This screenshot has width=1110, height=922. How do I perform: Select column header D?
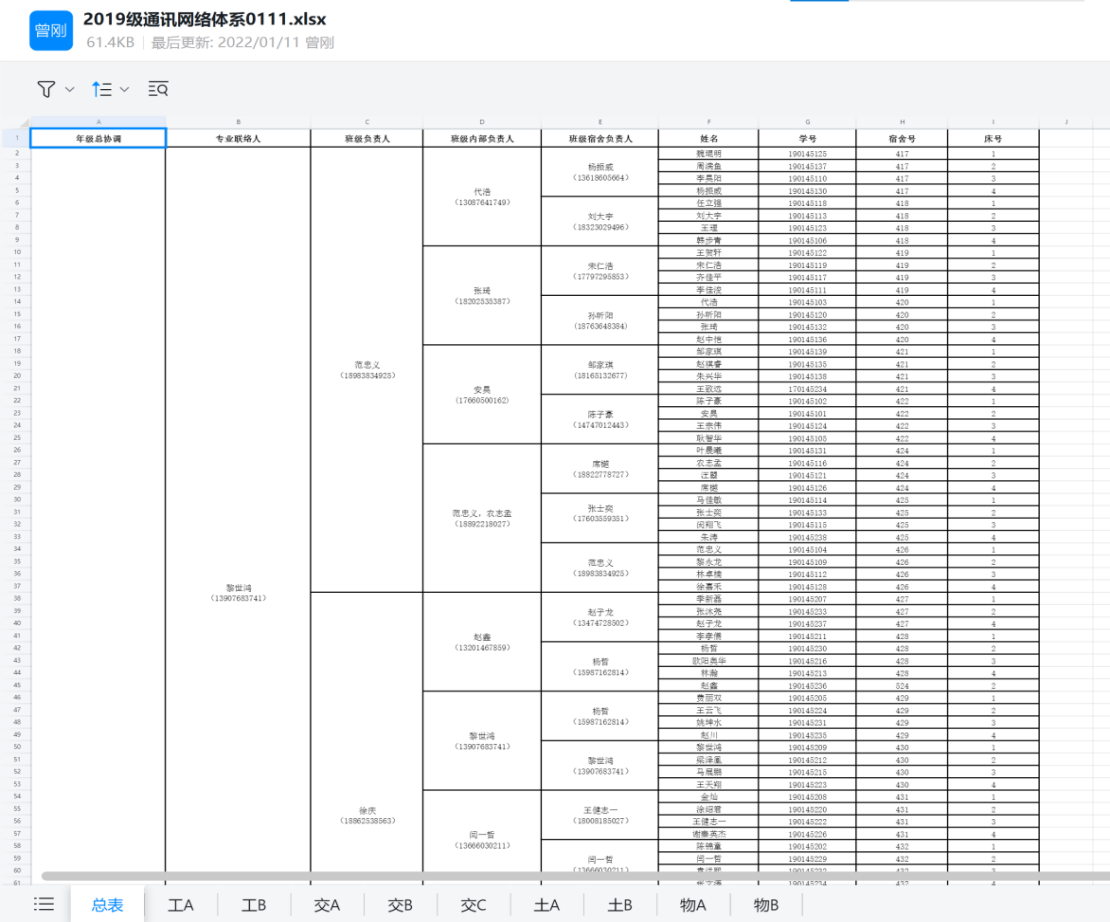pos(482,122)
